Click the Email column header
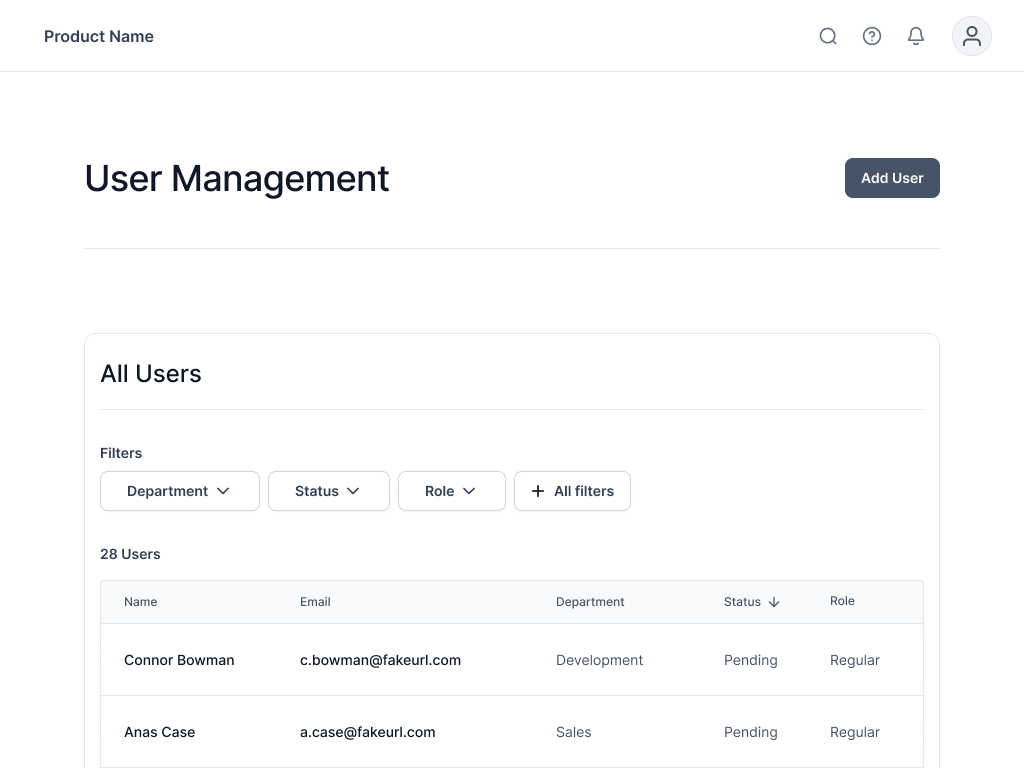 click(x=315, y=602)
